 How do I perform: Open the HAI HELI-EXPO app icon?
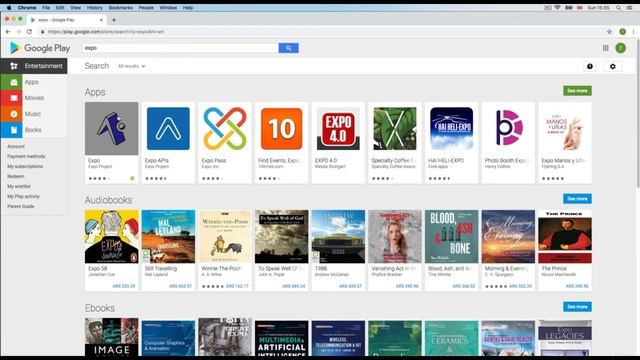pyautogui.click(x=451, y=128)
